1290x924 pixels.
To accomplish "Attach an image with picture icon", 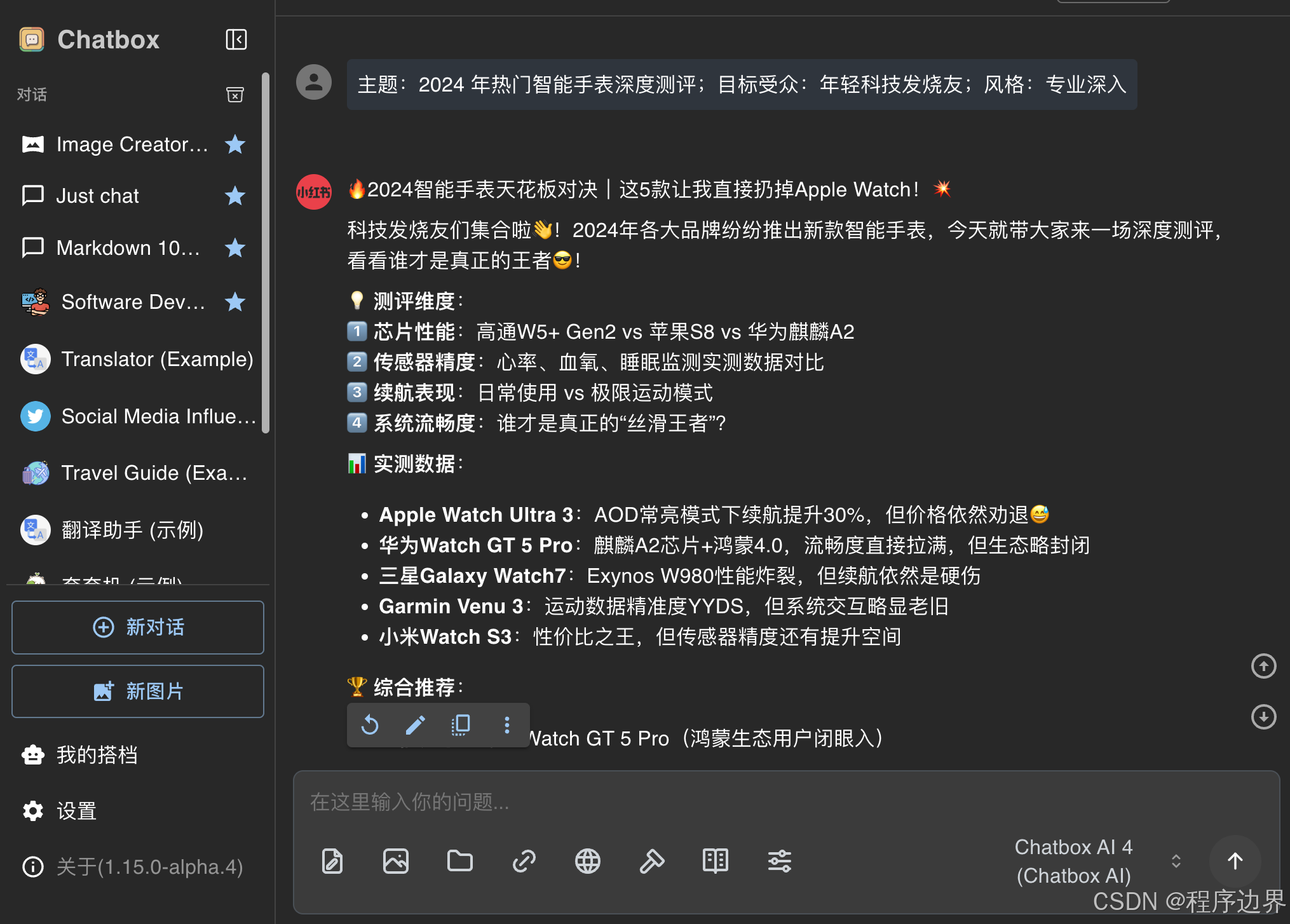I will tap(396, 861).
